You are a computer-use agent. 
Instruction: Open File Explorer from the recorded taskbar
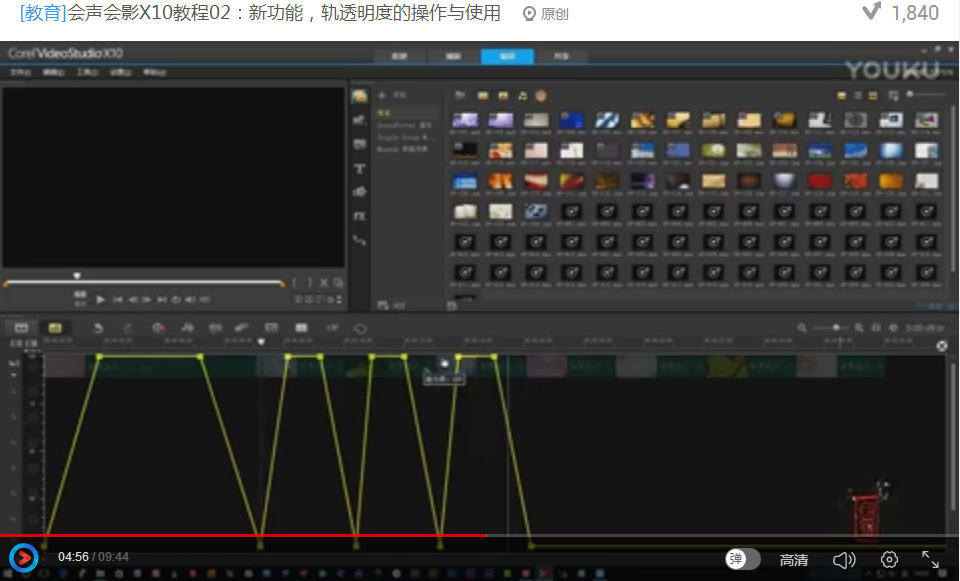[100, 574]
